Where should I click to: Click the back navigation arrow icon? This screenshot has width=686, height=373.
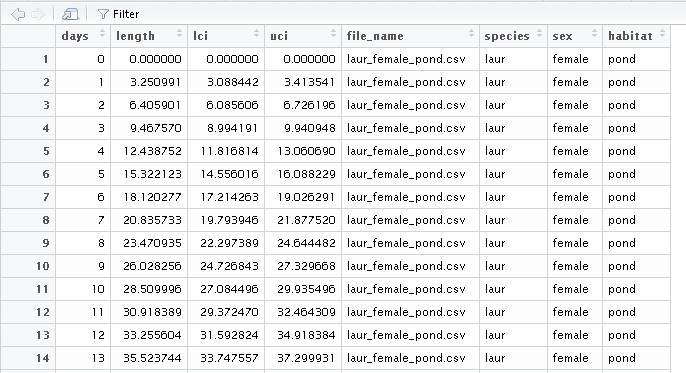point(18,14)
